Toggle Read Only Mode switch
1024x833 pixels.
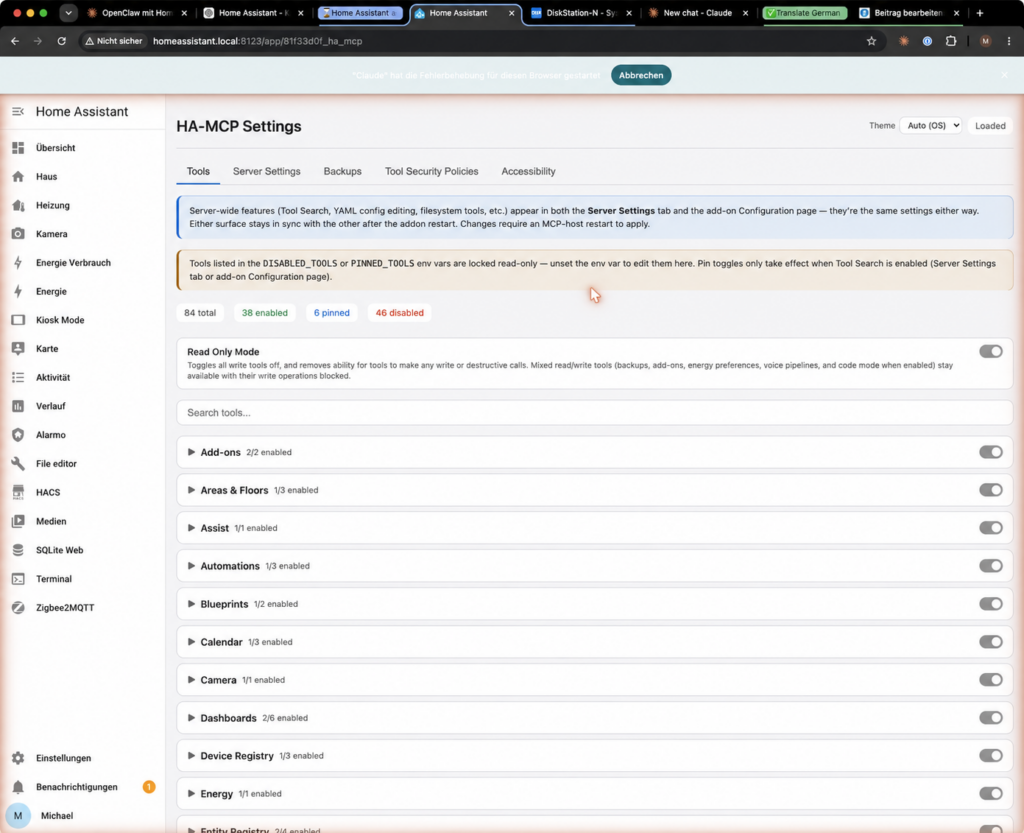(x=991, y=352)
